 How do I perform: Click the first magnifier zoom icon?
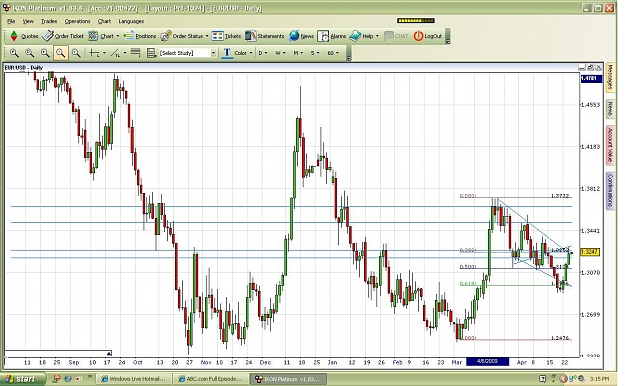tap(14, 53)
